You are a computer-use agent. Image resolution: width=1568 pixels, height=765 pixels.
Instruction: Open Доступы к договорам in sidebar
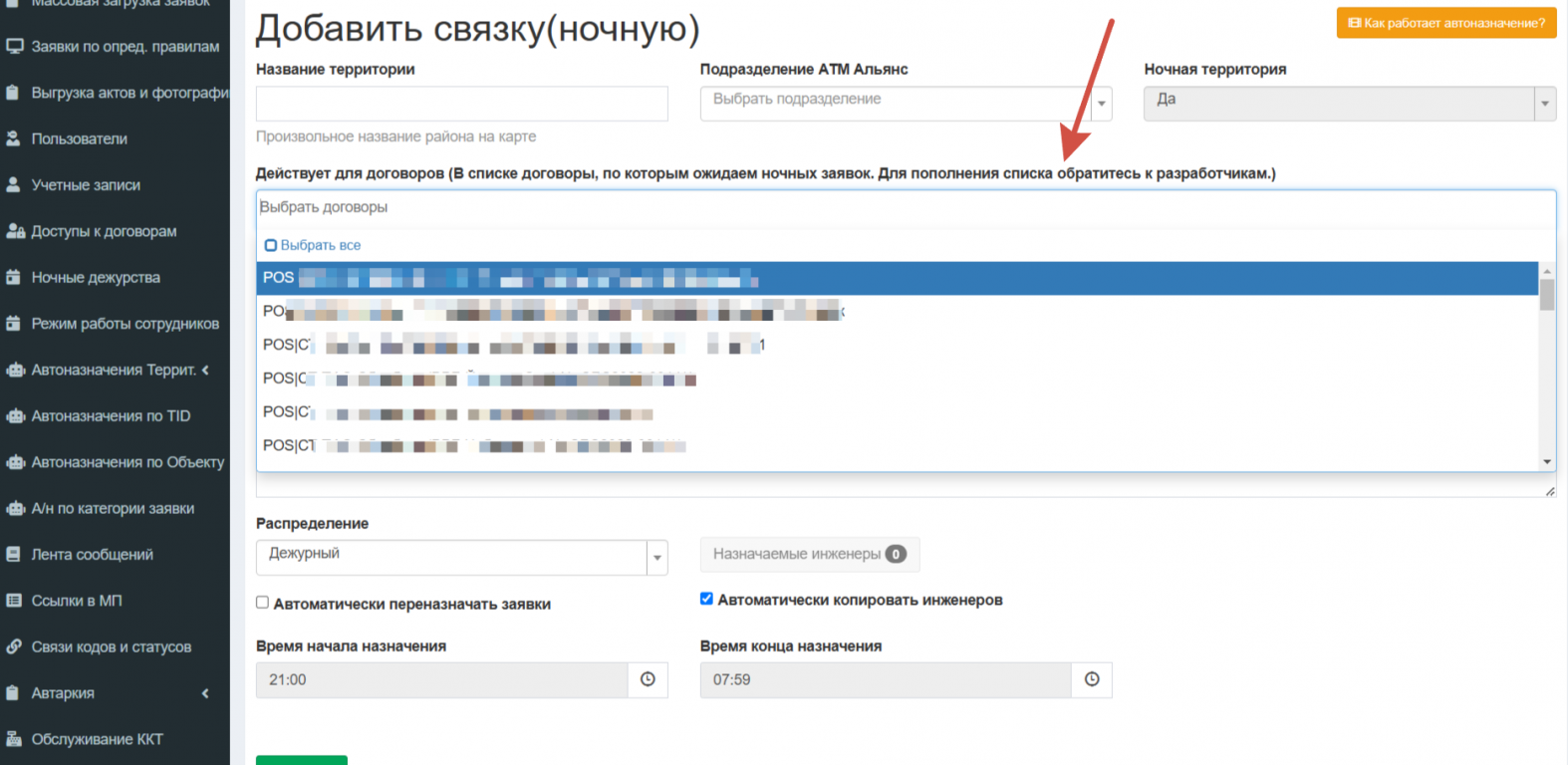pyautogui.click(x=104, y=231)
